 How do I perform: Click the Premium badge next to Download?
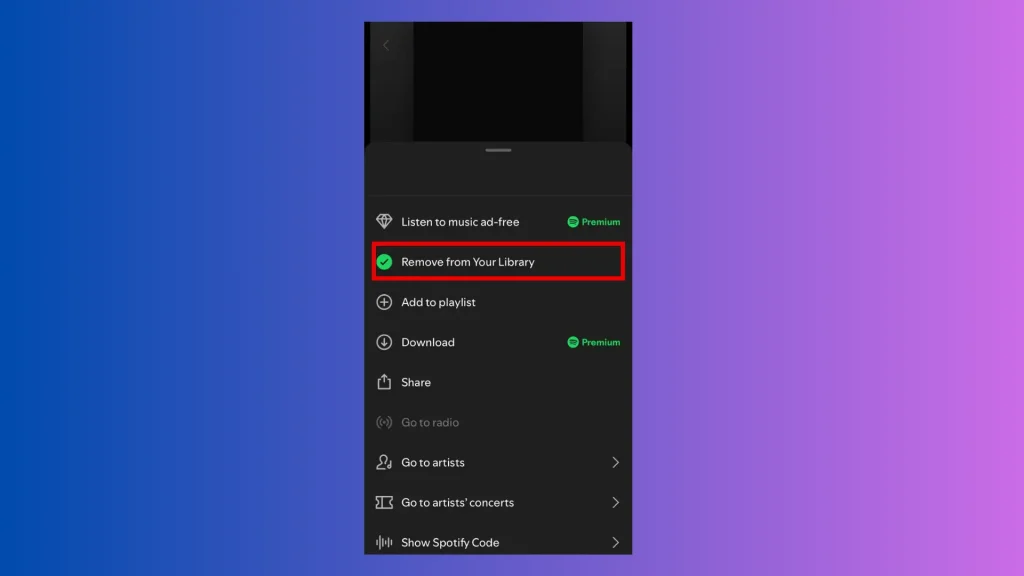coord(592,342)
